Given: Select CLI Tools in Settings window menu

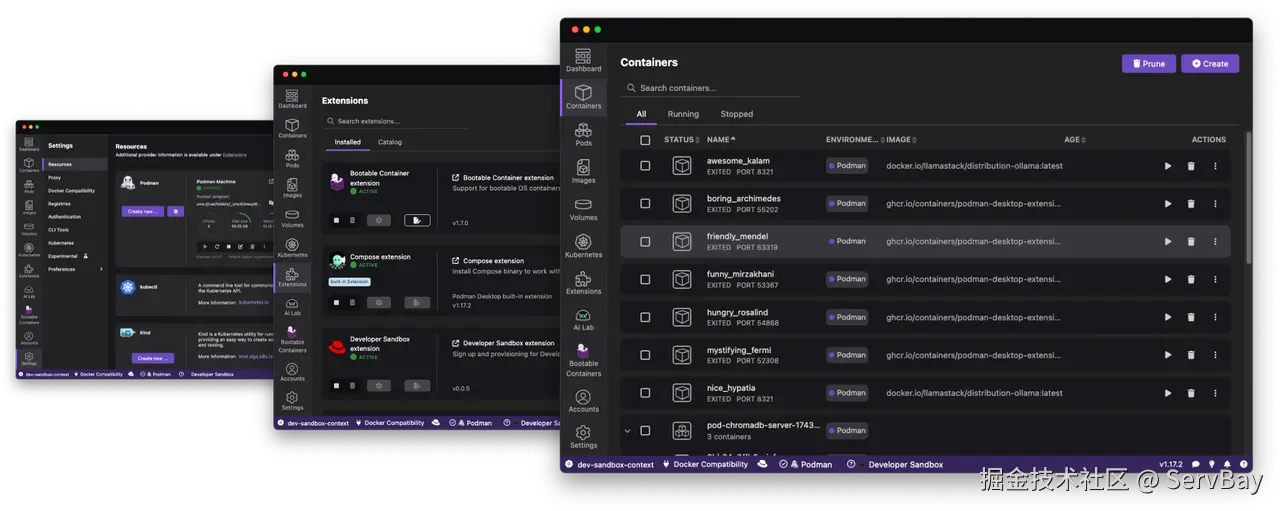Looking at the screenshot, I should [x=75, y=230].
